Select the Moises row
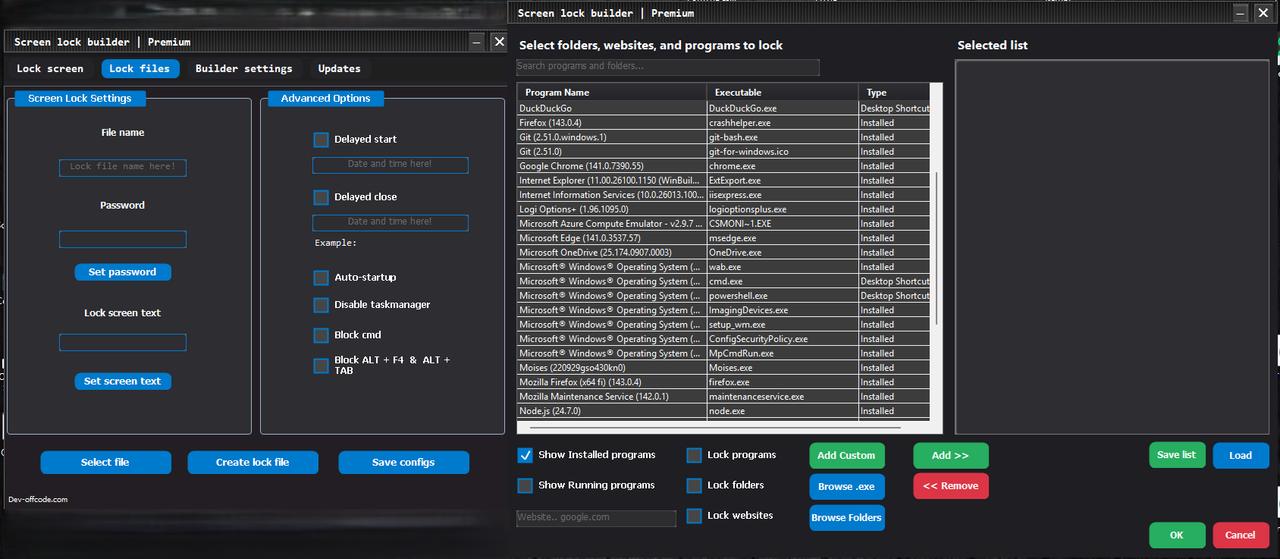The height and width of the screenshot is (559, 1280). pos(723,368)
